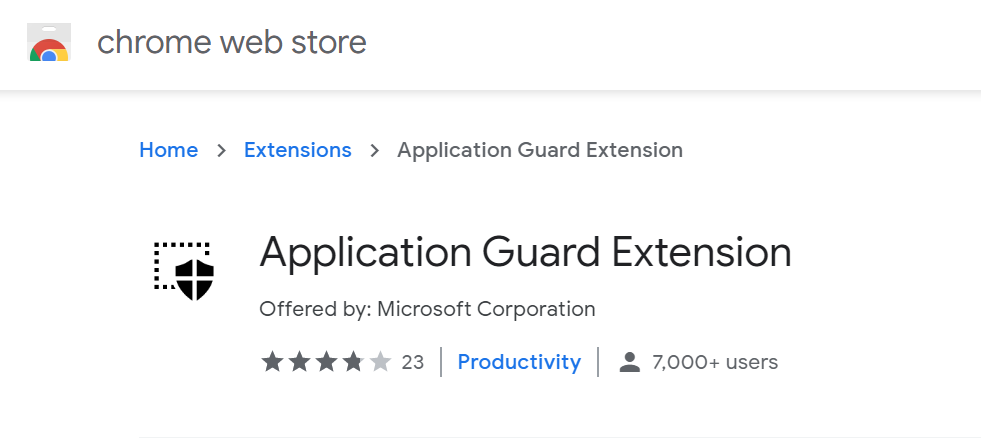Image resolution: width=981 pixels, height=438 pixels.
Task: Click the first rating star
Action: [x=272, y=362]
